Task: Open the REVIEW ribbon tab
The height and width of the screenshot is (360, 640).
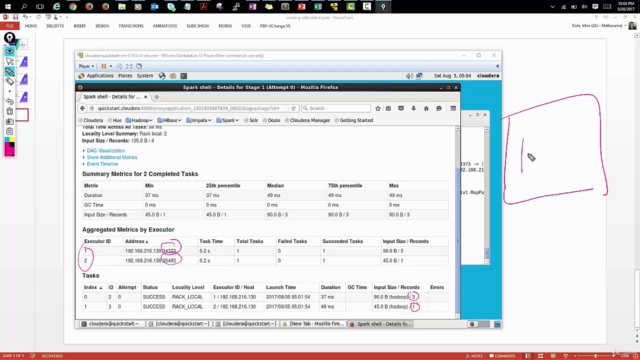Action: 225,26
